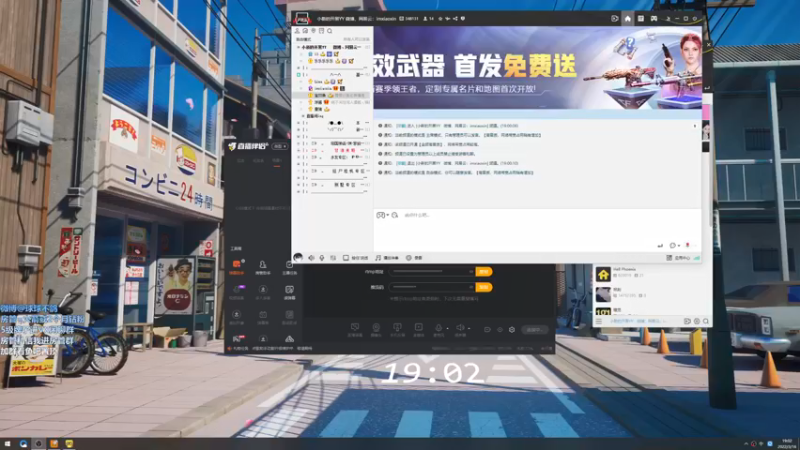
Task: Click the speaker icon in streaming tool bar
Action: 460,328
